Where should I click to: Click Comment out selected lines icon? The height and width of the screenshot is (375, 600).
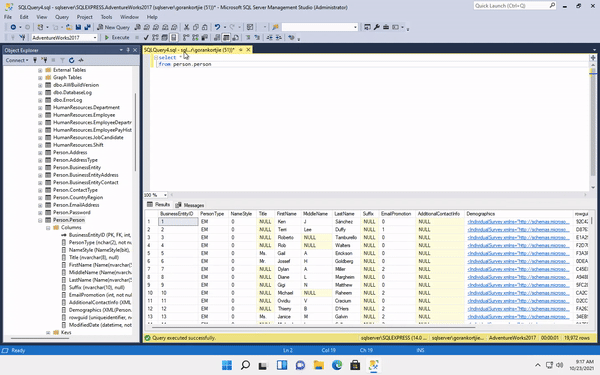point(248,38)
